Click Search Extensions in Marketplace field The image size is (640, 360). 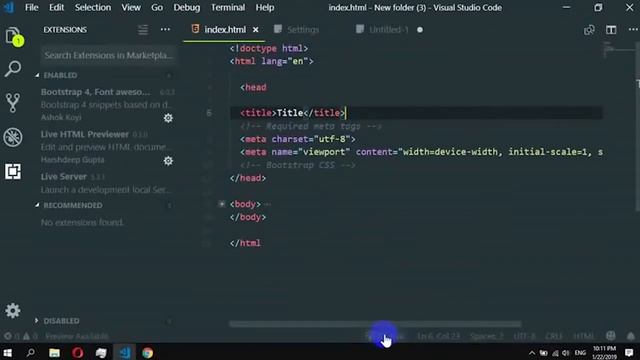pyautogui.click(x=108, y=55)
